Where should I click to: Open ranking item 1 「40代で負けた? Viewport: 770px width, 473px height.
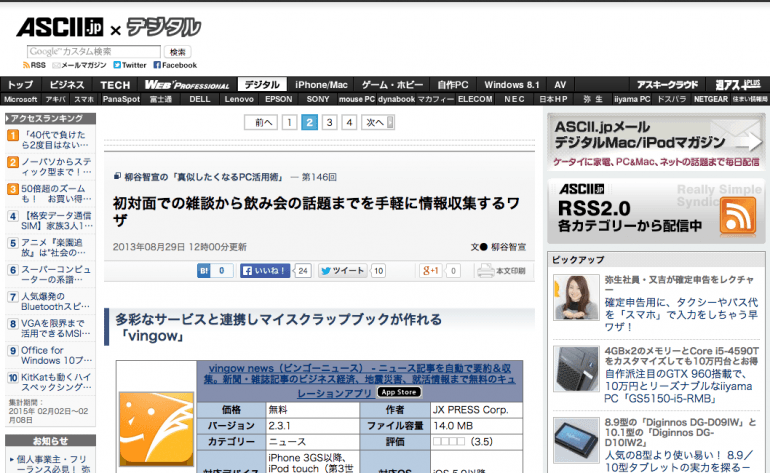(55, 140)
